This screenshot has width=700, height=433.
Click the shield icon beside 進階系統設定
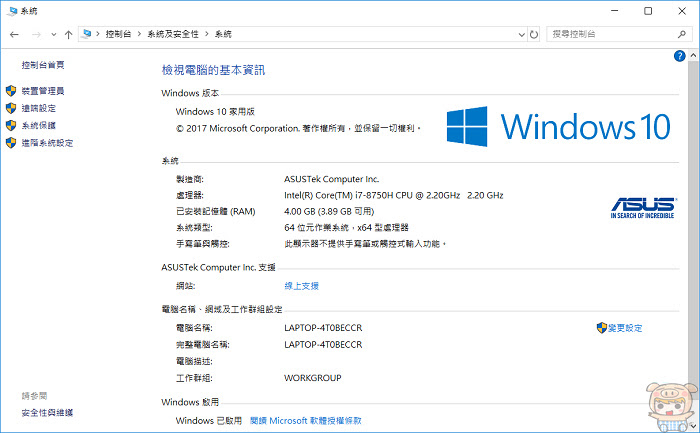11,143
